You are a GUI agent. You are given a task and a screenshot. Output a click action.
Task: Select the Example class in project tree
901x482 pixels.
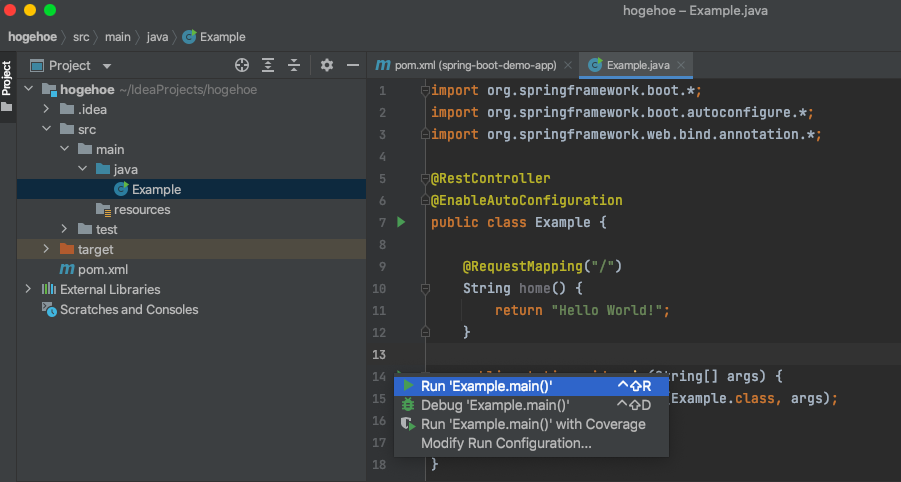(191, 189)
